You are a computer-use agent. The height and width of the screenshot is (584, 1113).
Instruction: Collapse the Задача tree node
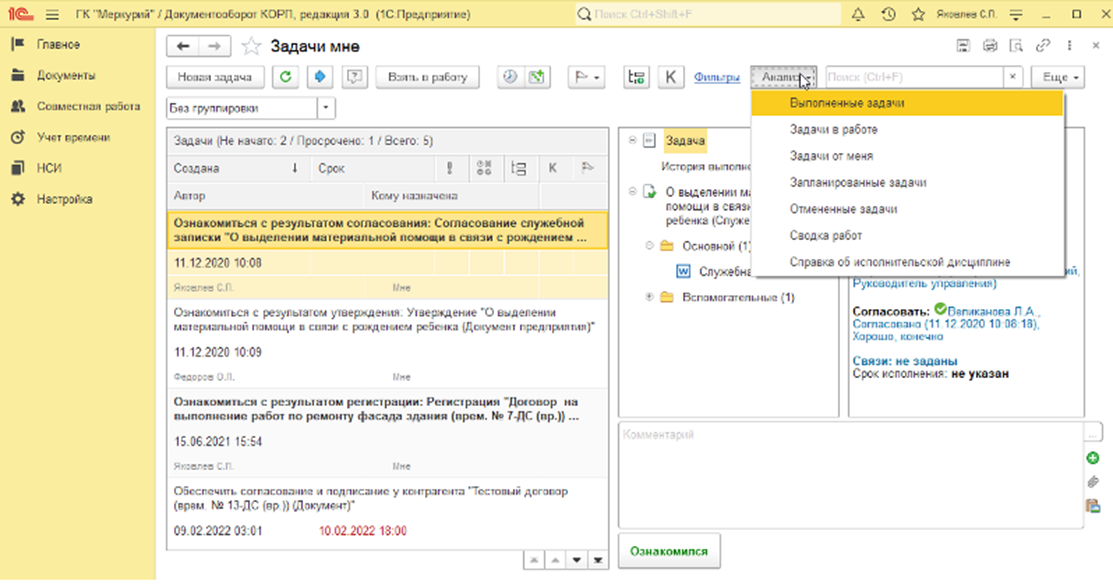coord(632,141)
